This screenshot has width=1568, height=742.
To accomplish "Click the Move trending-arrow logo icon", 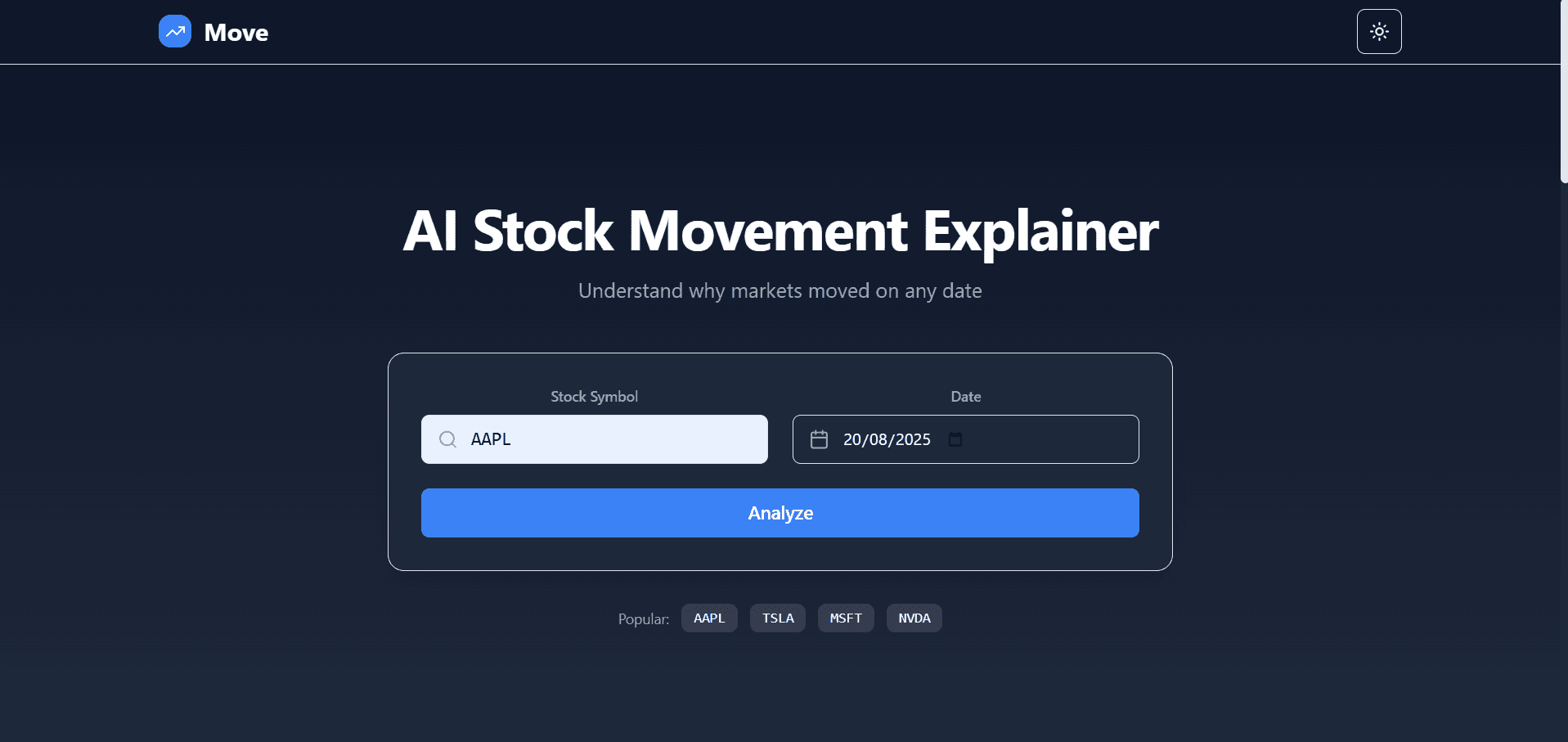I will click(174, 32).
